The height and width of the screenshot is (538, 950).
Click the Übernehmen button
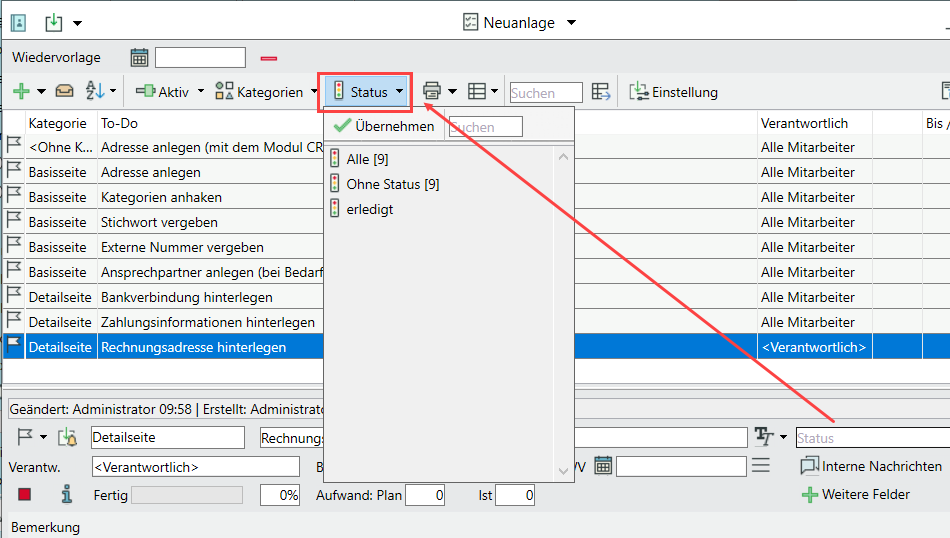385,126
